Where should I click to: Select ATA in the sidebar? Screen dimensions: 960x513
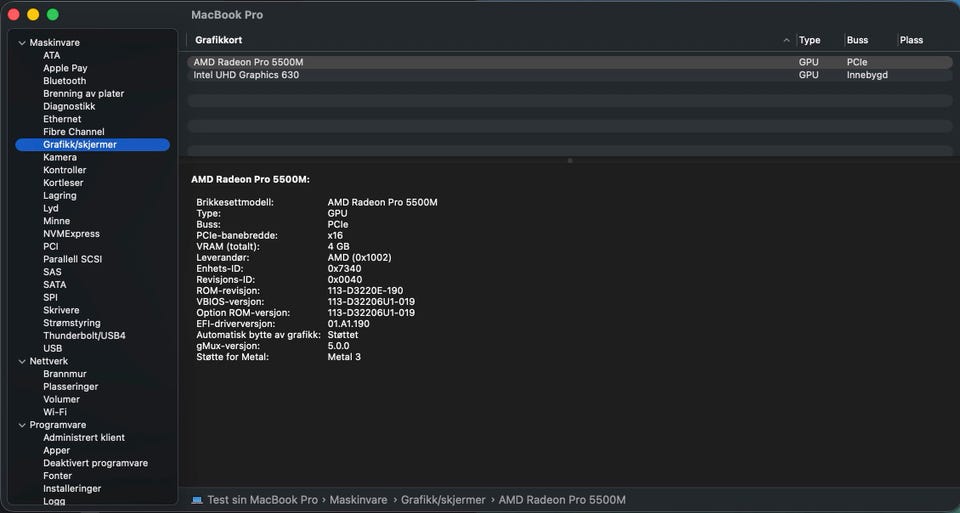[x=51, y=55]
